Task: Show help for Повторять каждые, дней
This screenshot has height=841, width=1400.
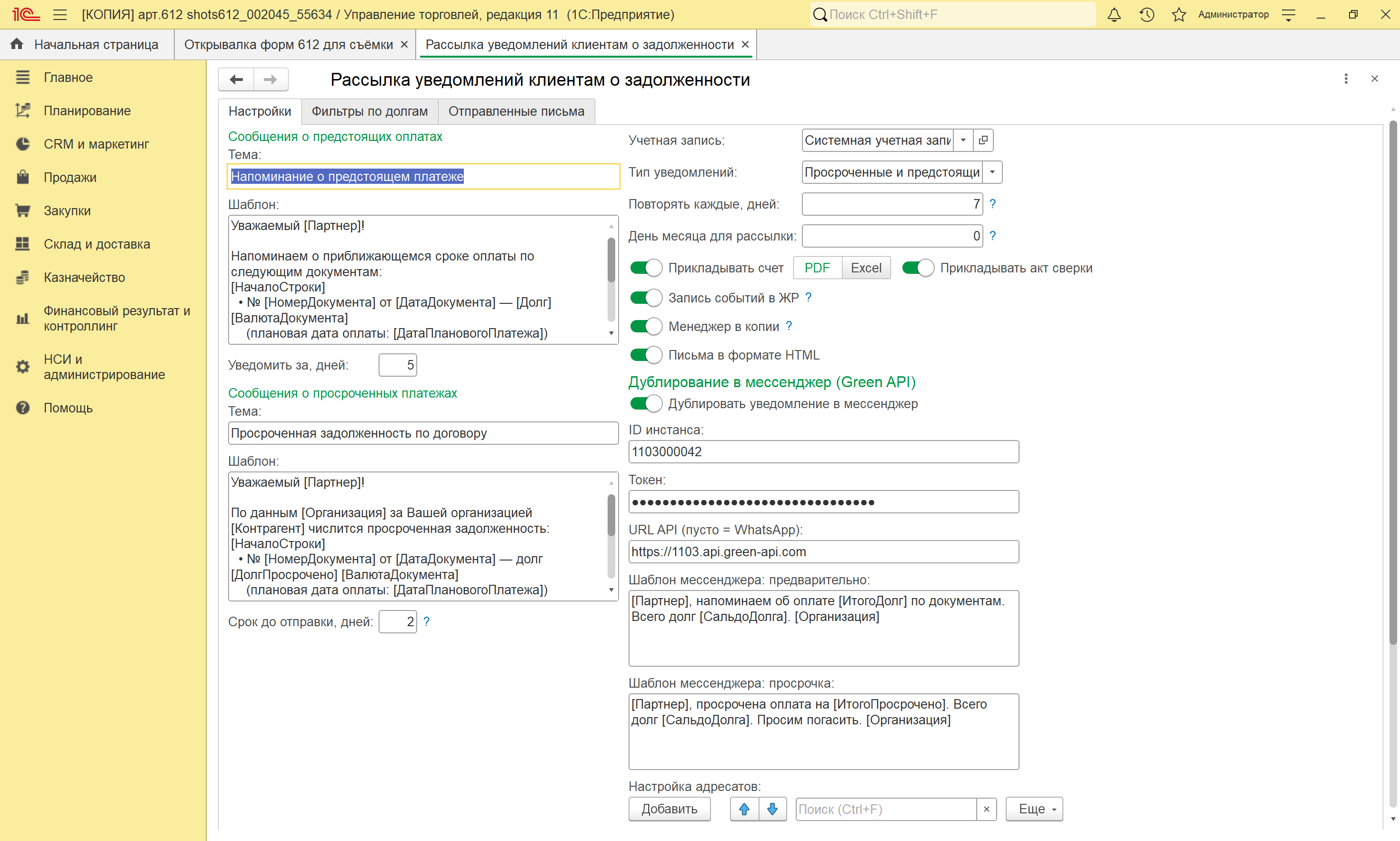Action: [x=993, y=204]
